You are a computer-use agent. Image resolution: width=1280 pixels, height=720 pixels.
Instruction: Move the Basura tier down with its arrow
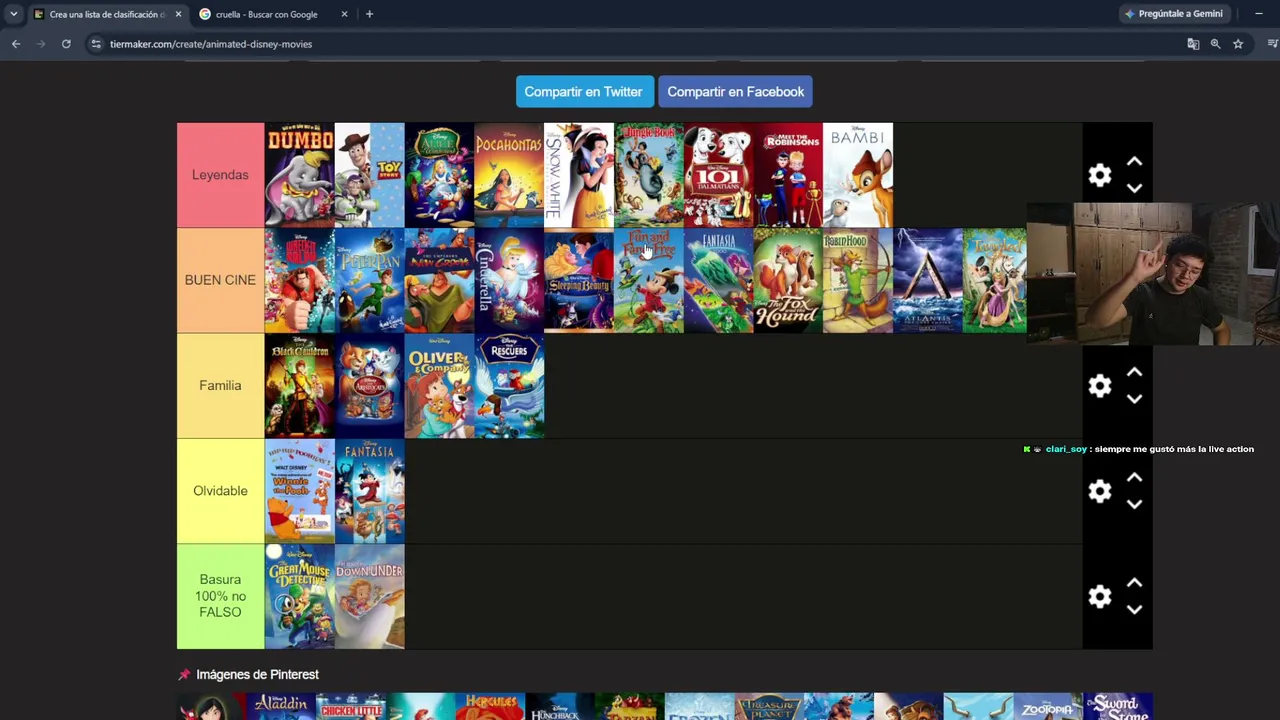tap(1134, 610)
